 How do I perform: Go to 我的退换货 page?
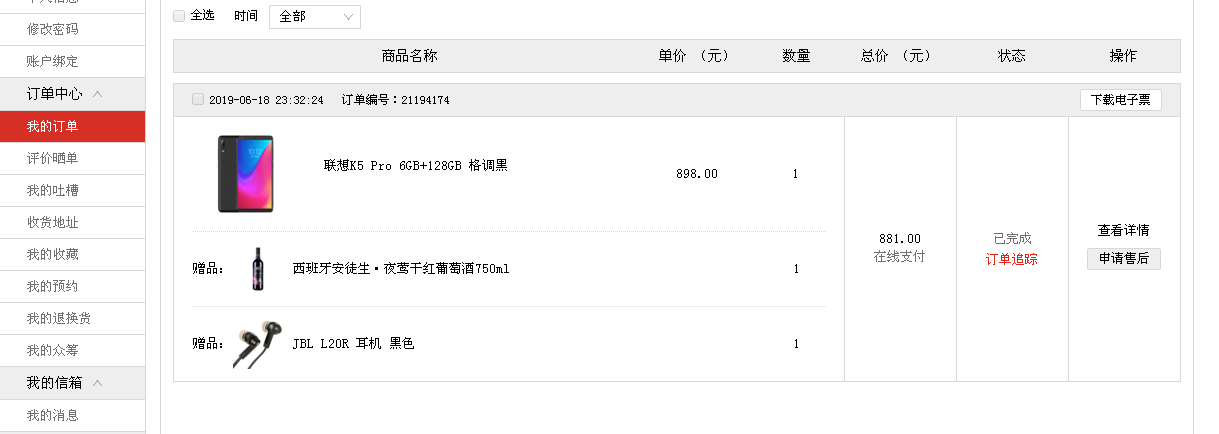[59, 318]
